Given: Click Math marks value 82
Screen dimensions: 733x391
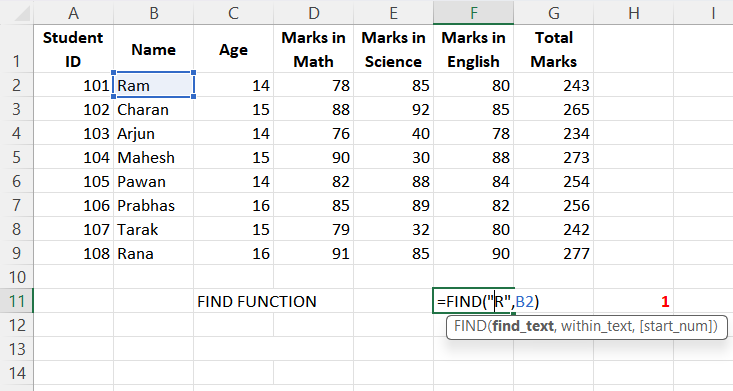Looking at the screenshot, I should 313,181.
